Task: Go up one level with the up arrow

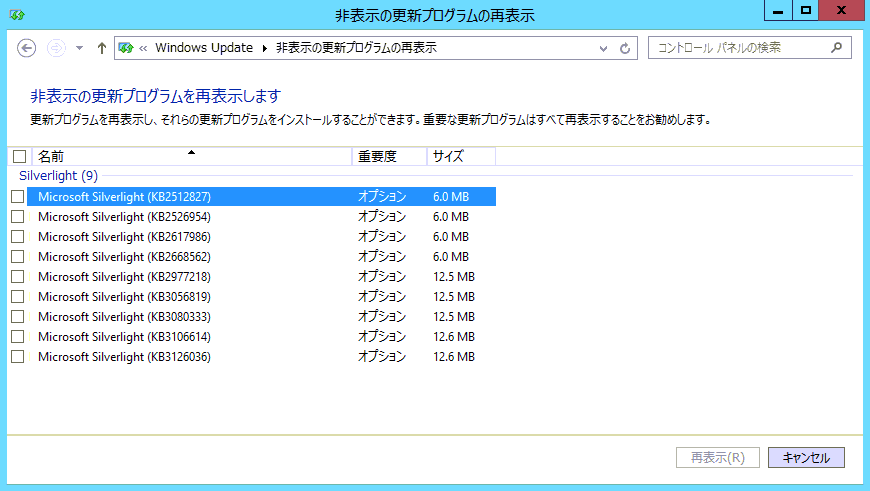Action: pos(101,48)
